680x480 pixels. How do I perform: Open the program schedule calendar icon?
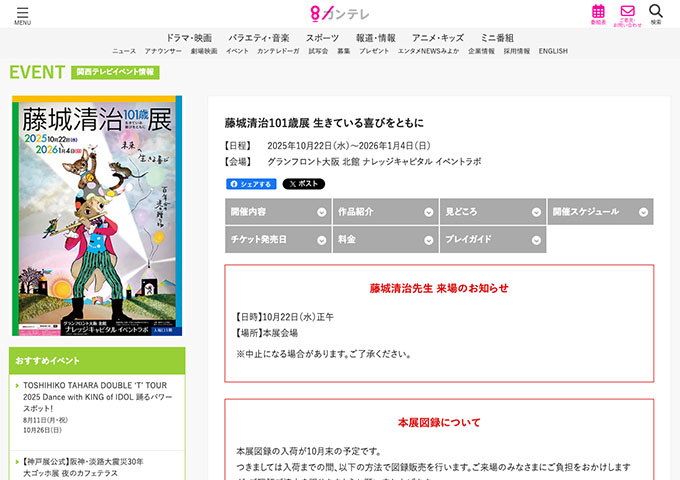coord(598,14)
